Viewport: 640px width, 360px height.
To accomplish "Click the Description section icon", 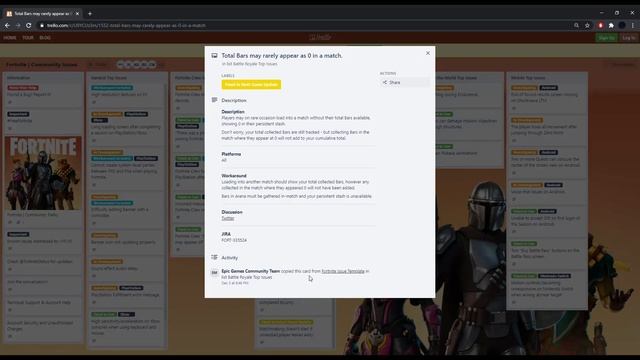I will [x=214, y=100].
